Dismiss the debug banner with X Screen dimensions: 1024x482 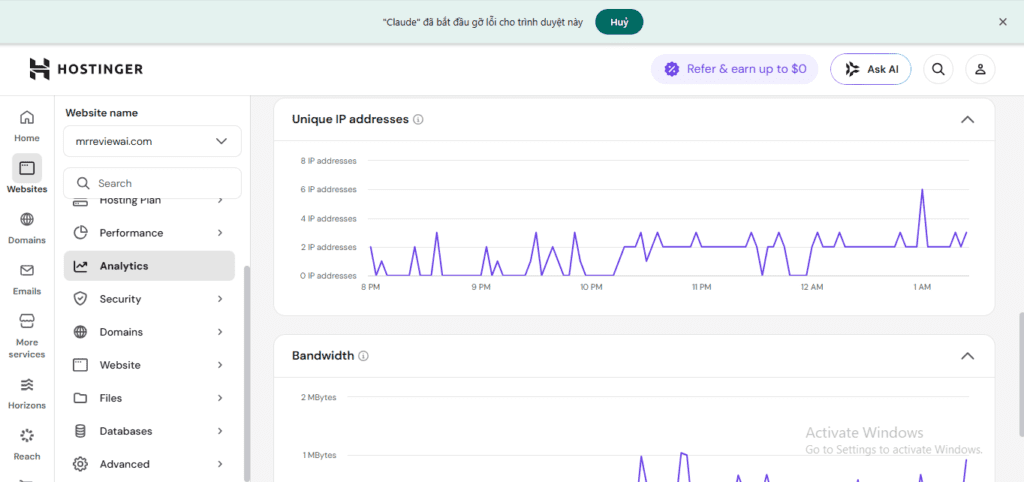pyautogui.click(x=1003, y=22)
